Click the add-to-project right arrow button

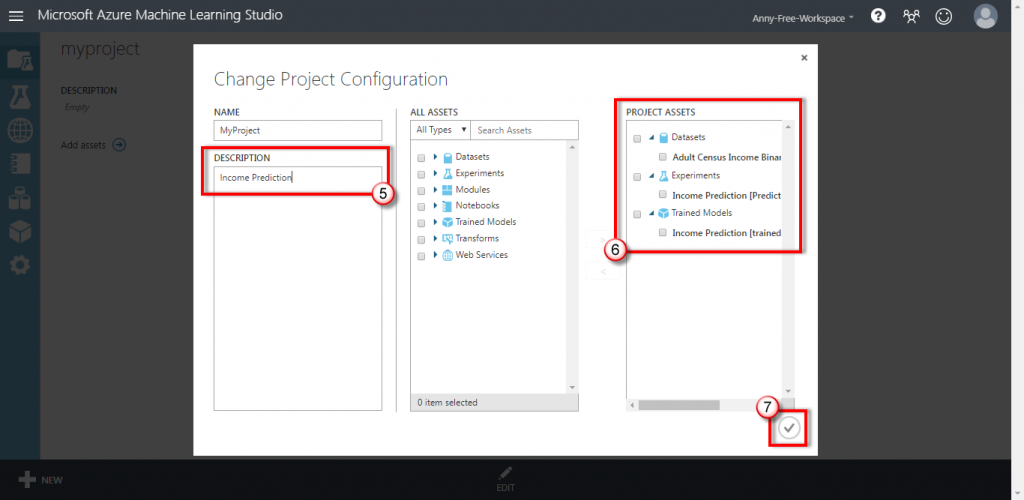603,241
